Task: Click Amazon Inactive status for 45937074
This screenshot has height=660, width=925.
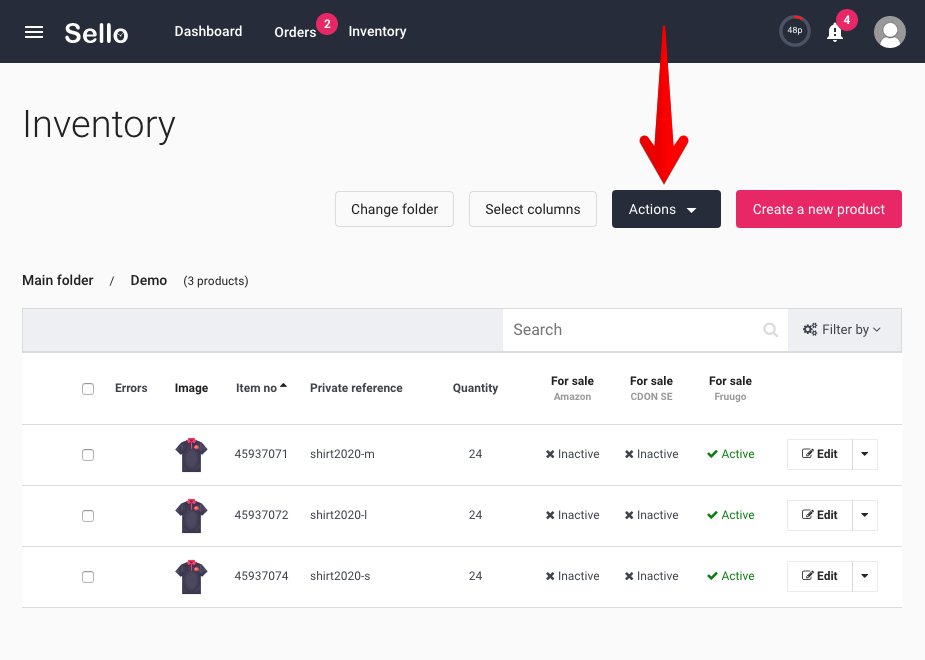Action: [x=572, y=576]
